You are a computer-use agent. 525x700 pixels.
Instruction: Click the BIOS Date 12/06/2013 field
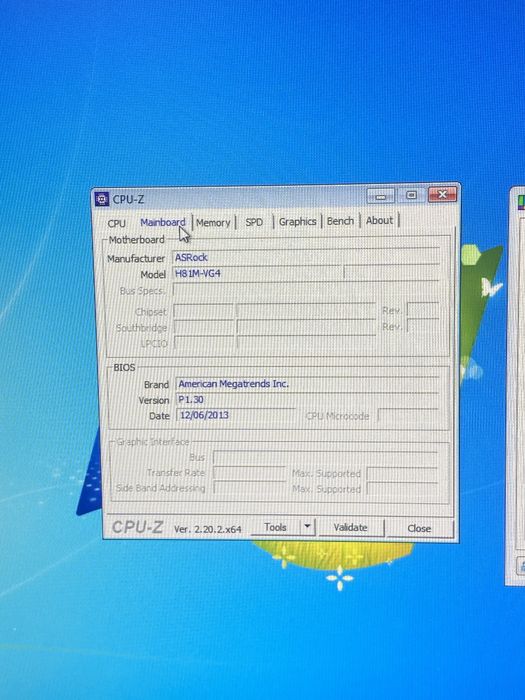[236, 415]
